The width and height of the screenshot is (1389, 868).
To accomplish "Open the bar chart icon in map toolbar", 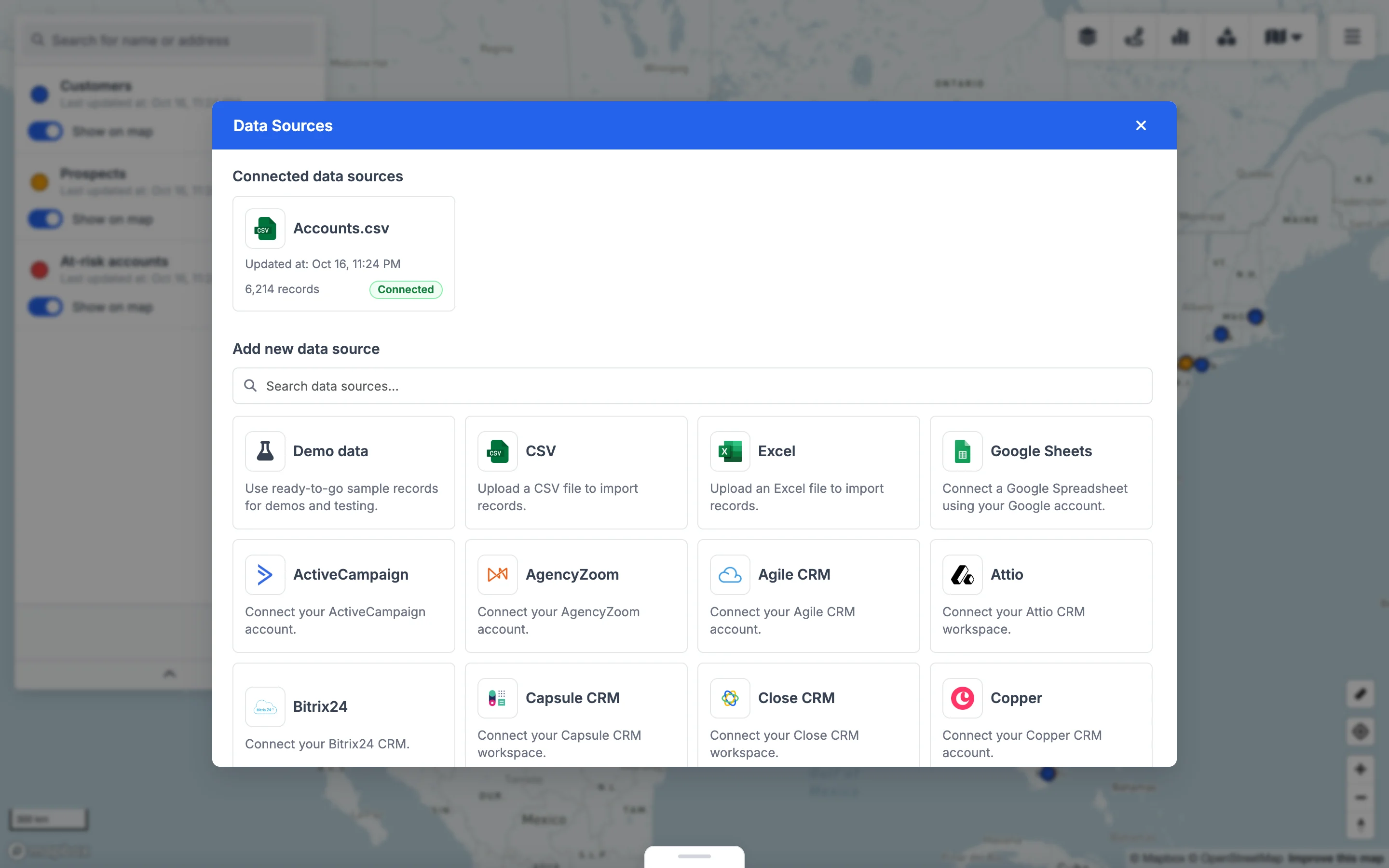I will tap(1180, 37).
